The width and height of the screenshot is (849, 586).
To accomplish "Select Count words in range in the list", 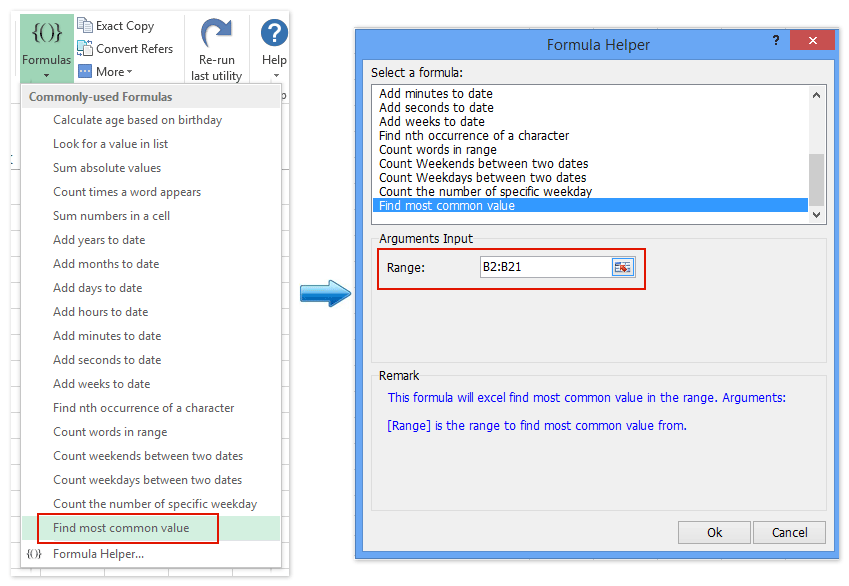I will (438, 150).
